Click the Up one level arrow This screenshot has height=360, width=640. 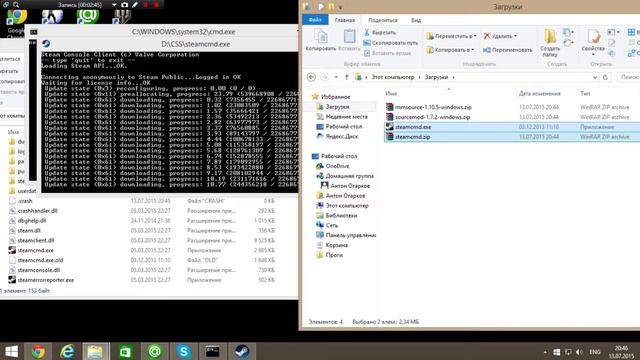347,77
